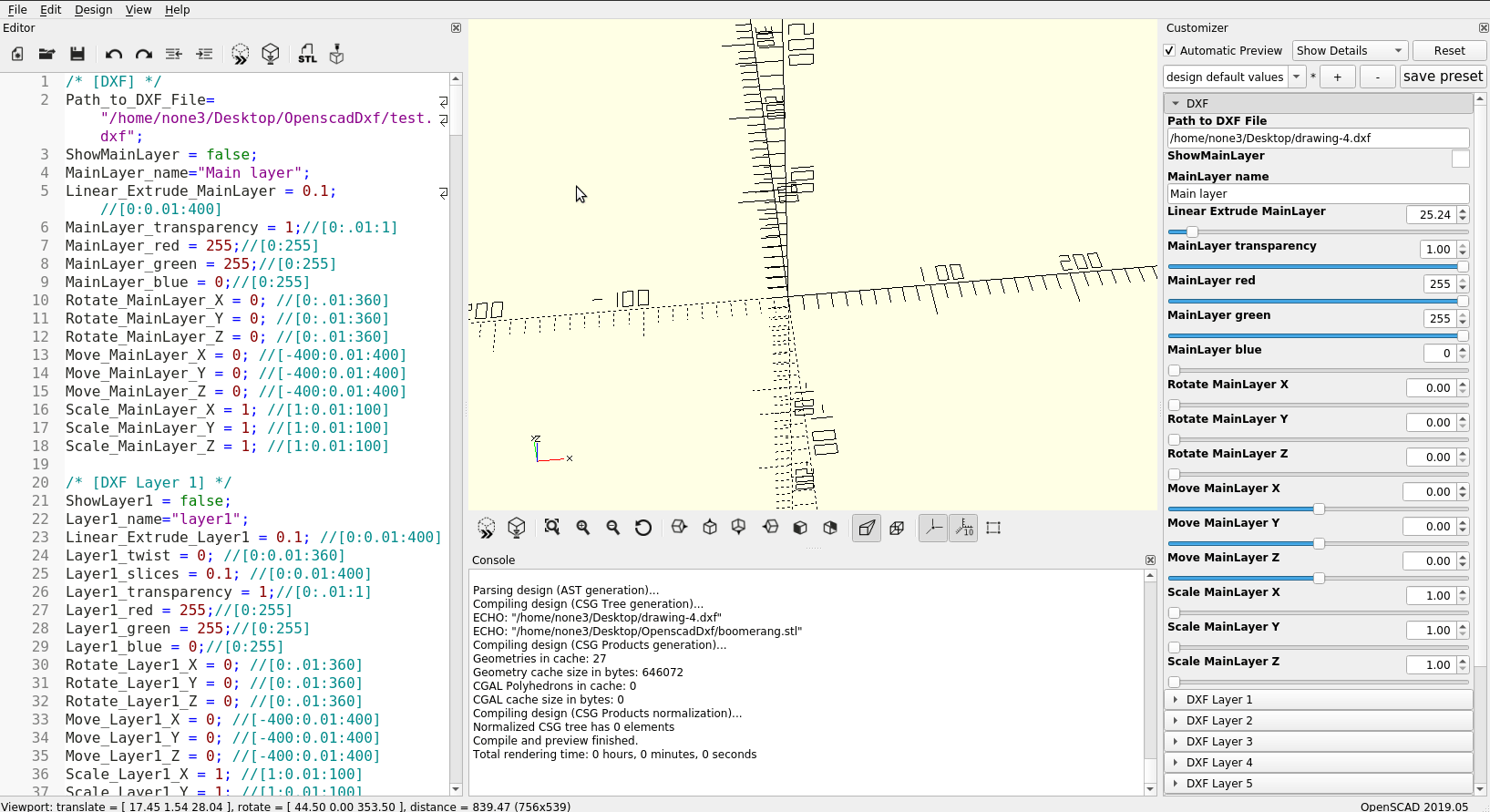Send design to 3D printer icon
This screenshot has height=812, width=1490.
tap(337, 55)
